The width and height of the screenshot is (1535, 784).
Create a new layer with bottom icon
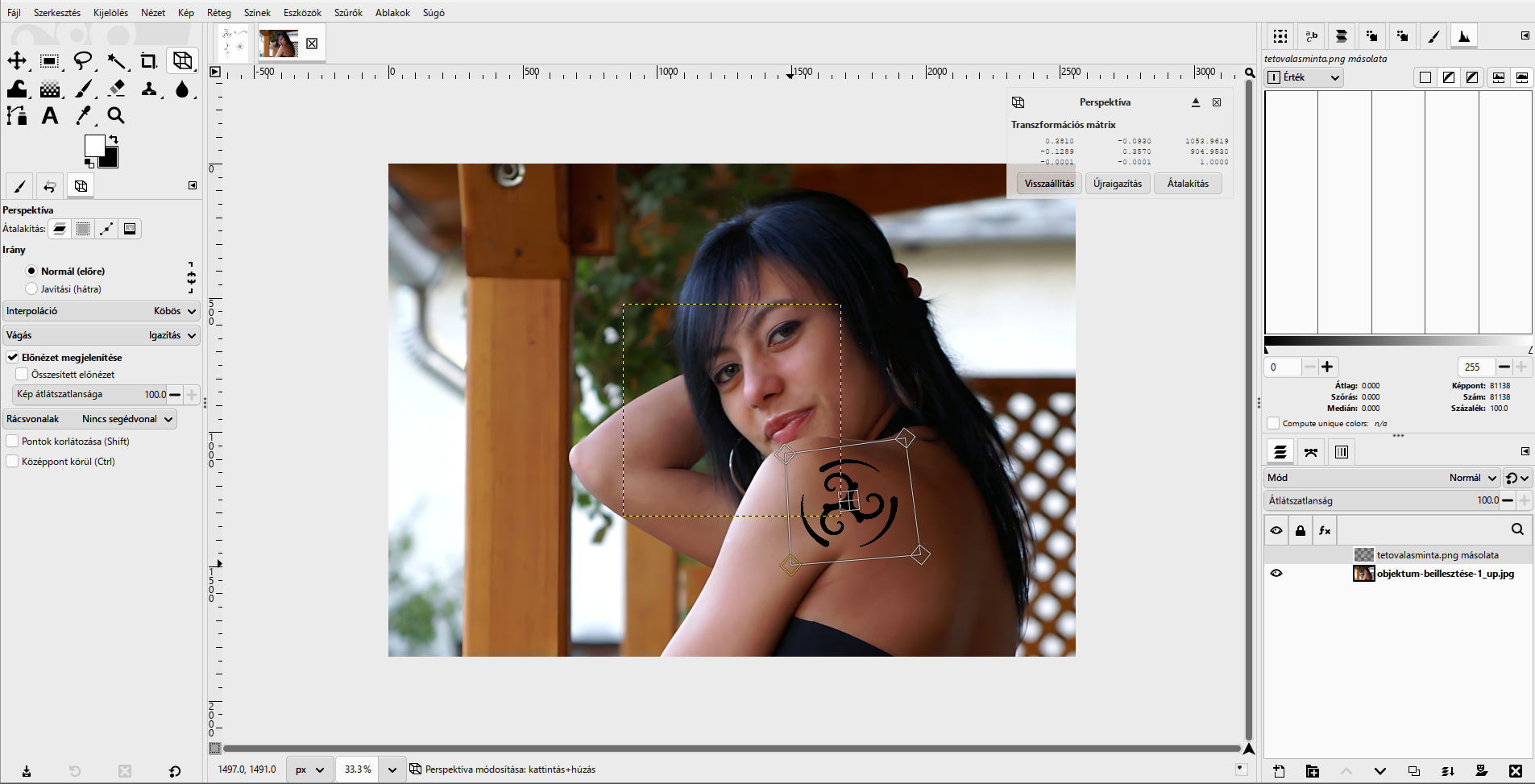[x=1279, y=771]
